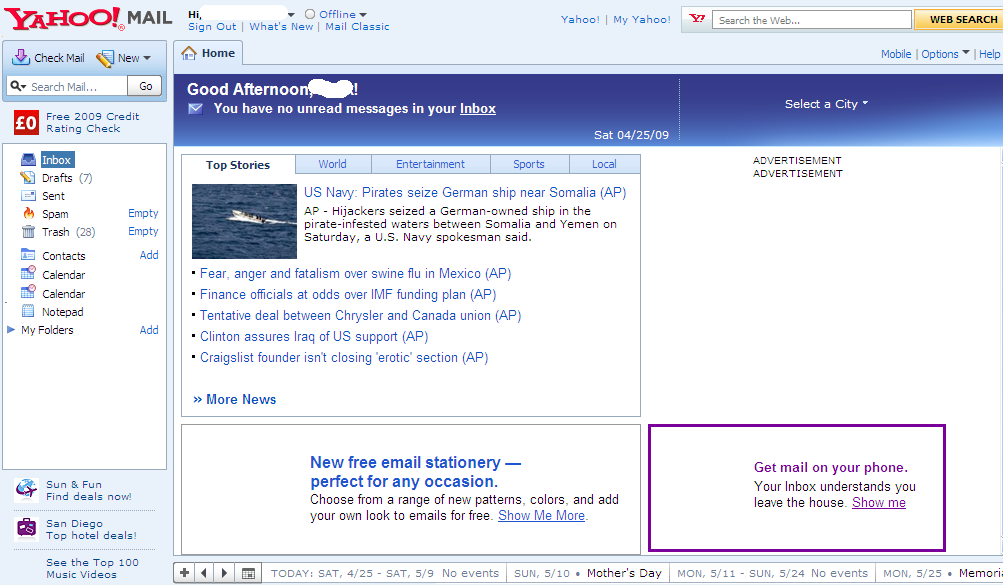This screenshot has height=585, width=1003.
Task: Open the Offline status dropdown arrow
Action: coord(363,15)
